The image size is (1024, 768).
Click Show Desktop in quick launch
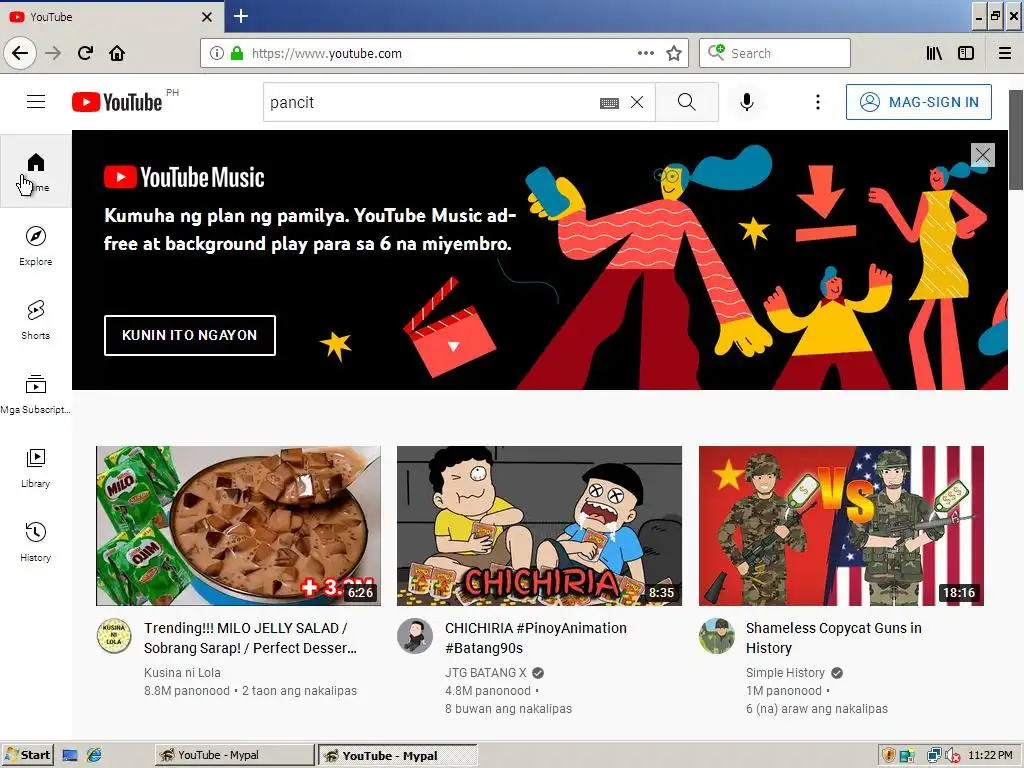(x=70, y=756)
